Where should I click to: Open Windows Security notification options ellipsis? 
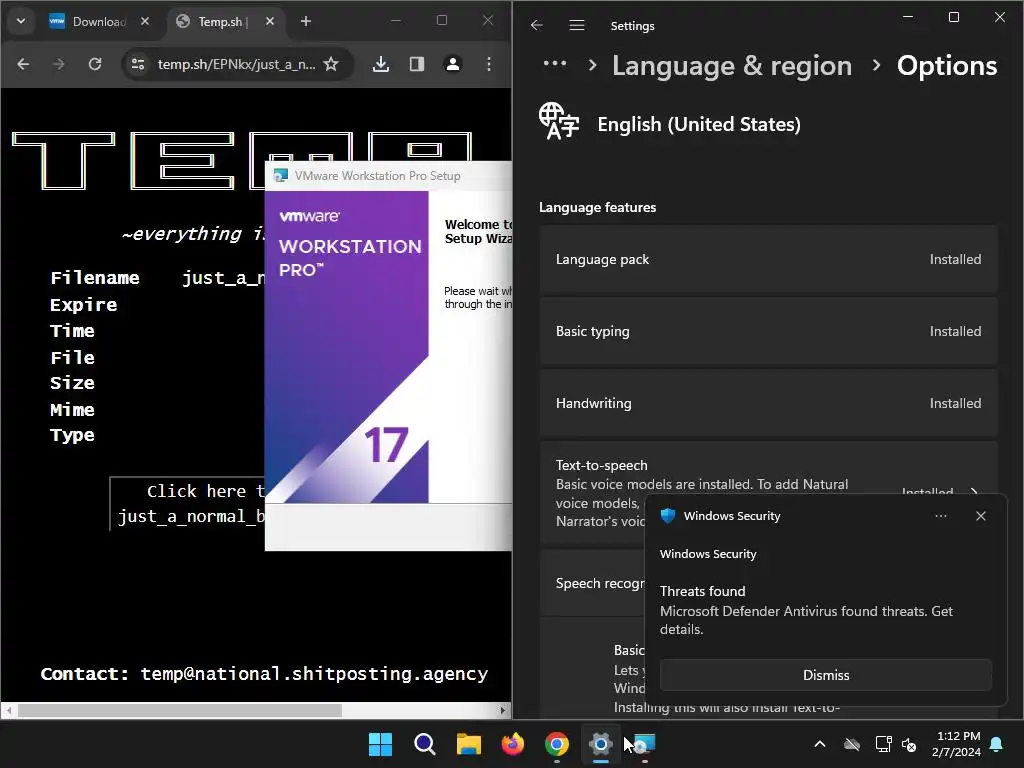[940, 516]
